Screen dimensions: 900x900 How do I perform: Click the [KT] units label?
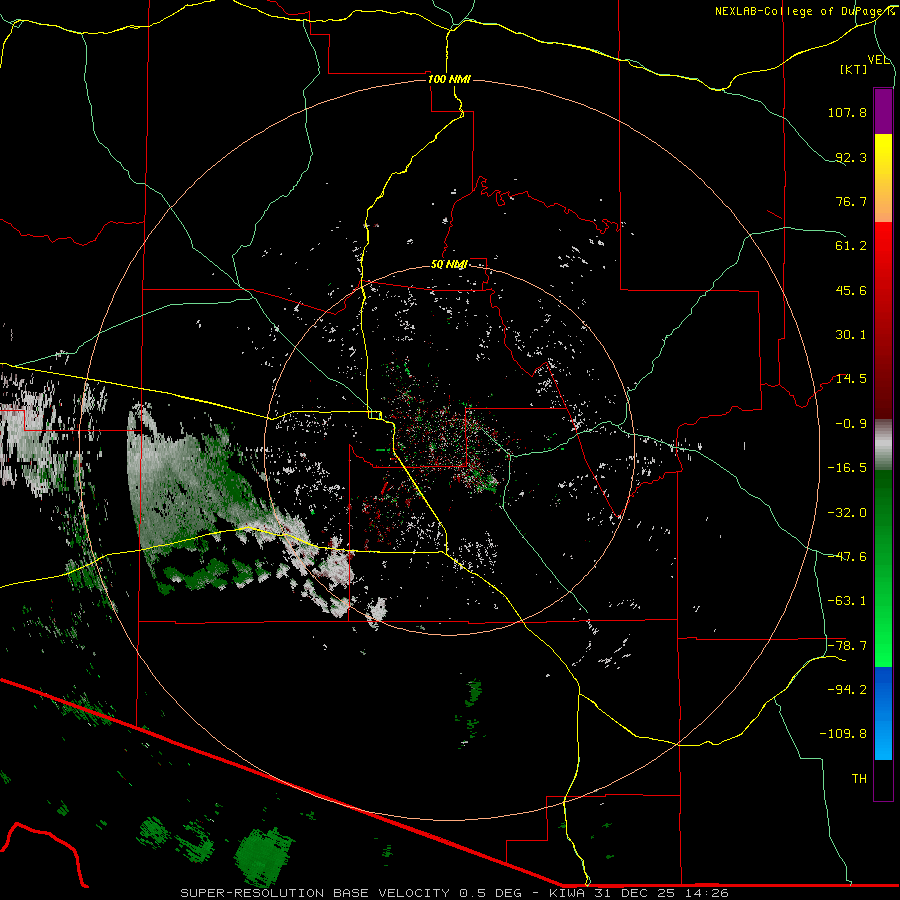(854, 69)
